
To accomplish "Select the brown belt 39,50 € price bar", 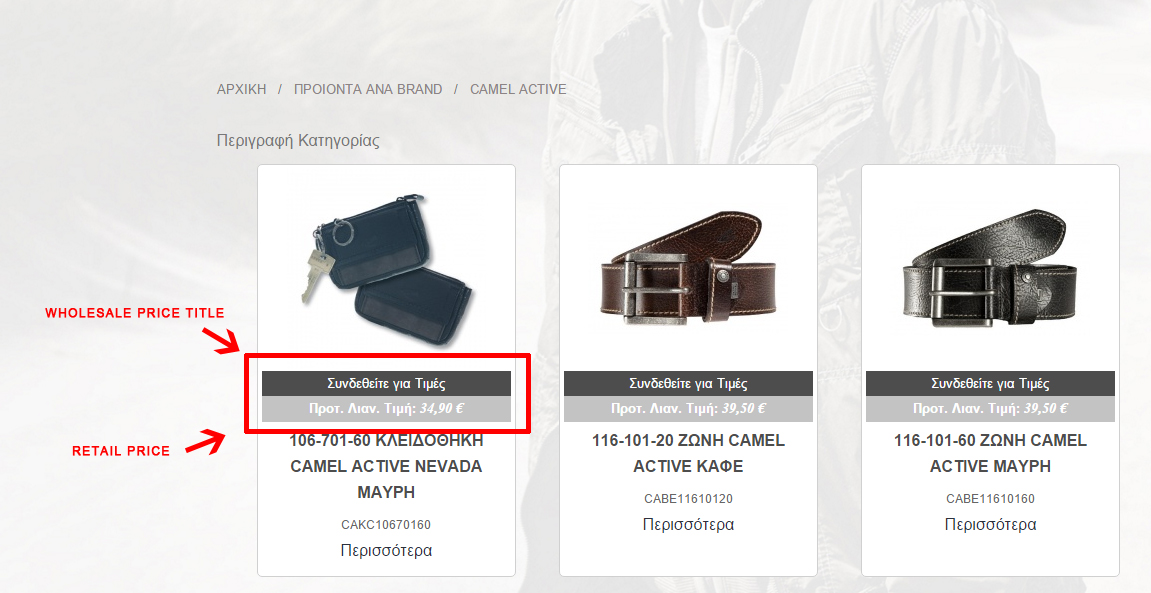I will (x=689, y=409).
